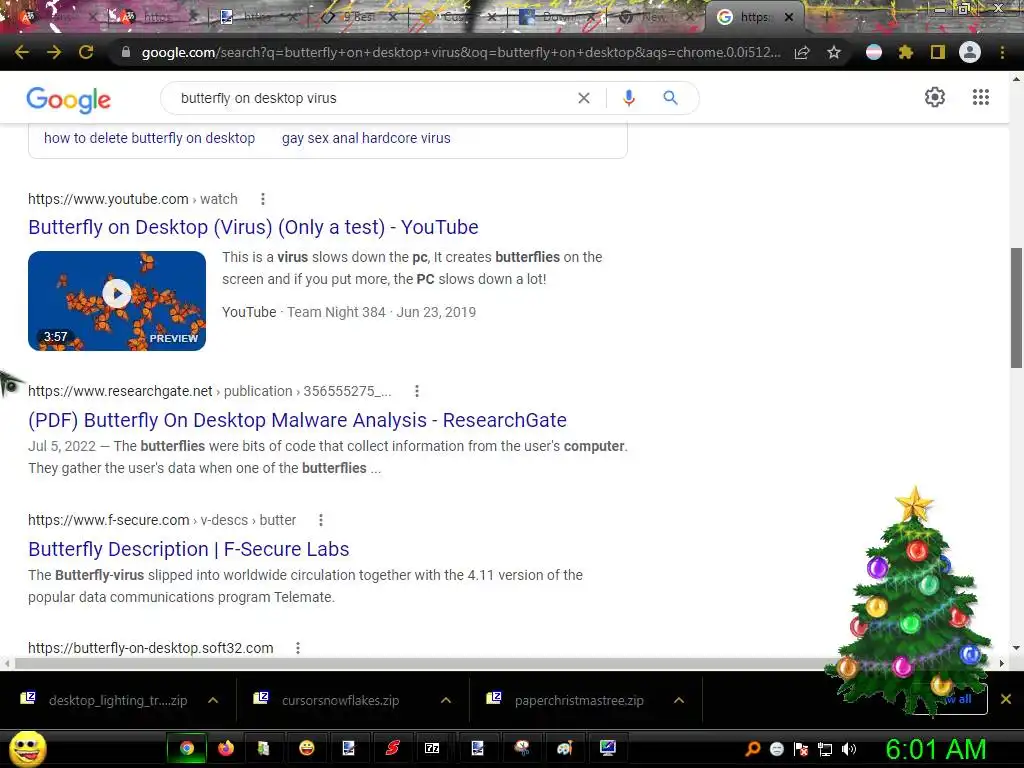This screenshot has width=1024, height=768.
Task: Click the address bar URL
Action: (x=460, y=52)
